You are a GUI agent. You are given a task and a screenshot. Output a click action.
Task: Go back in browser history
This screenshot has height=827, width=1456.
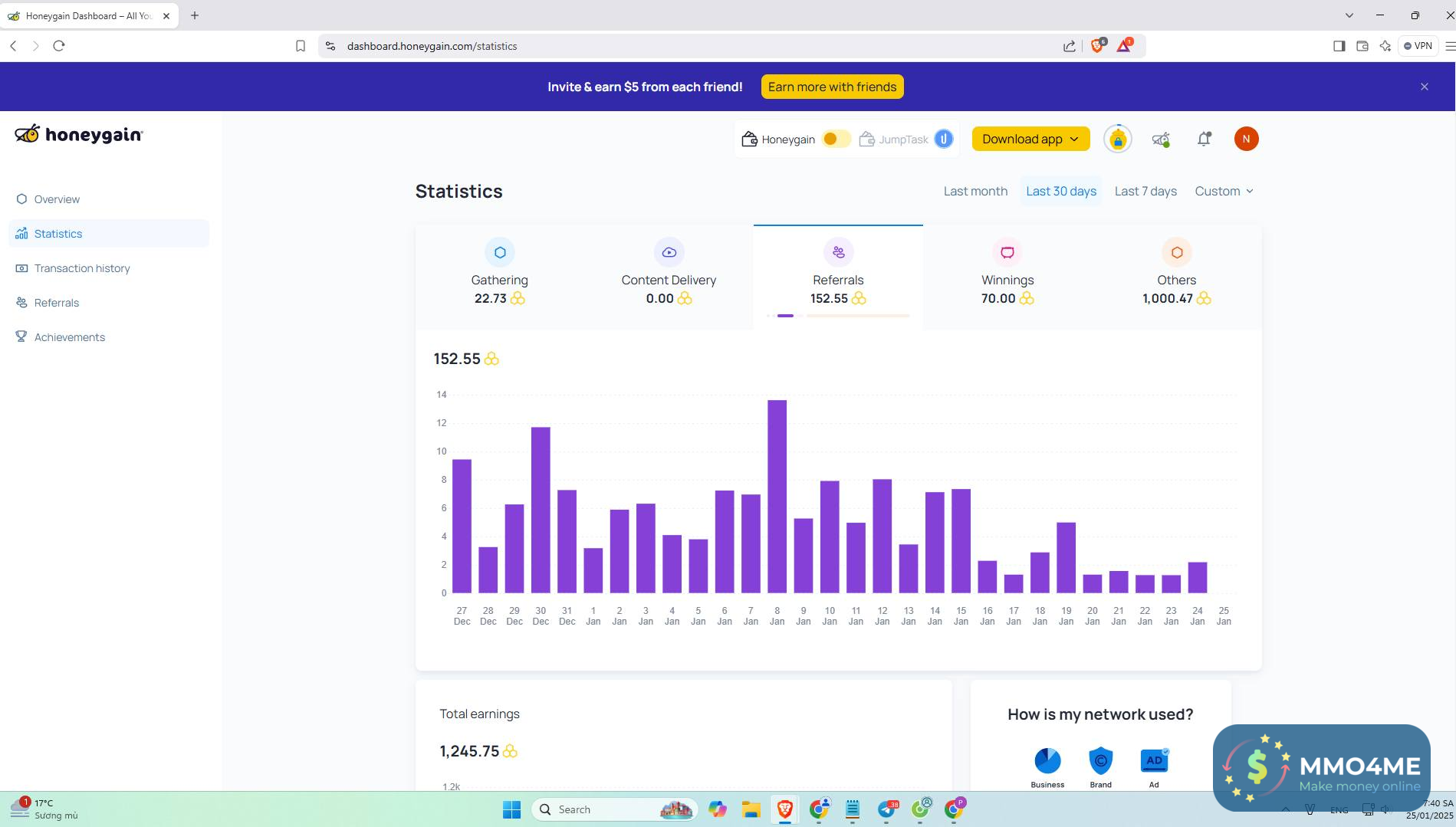[x=13, y=46]
